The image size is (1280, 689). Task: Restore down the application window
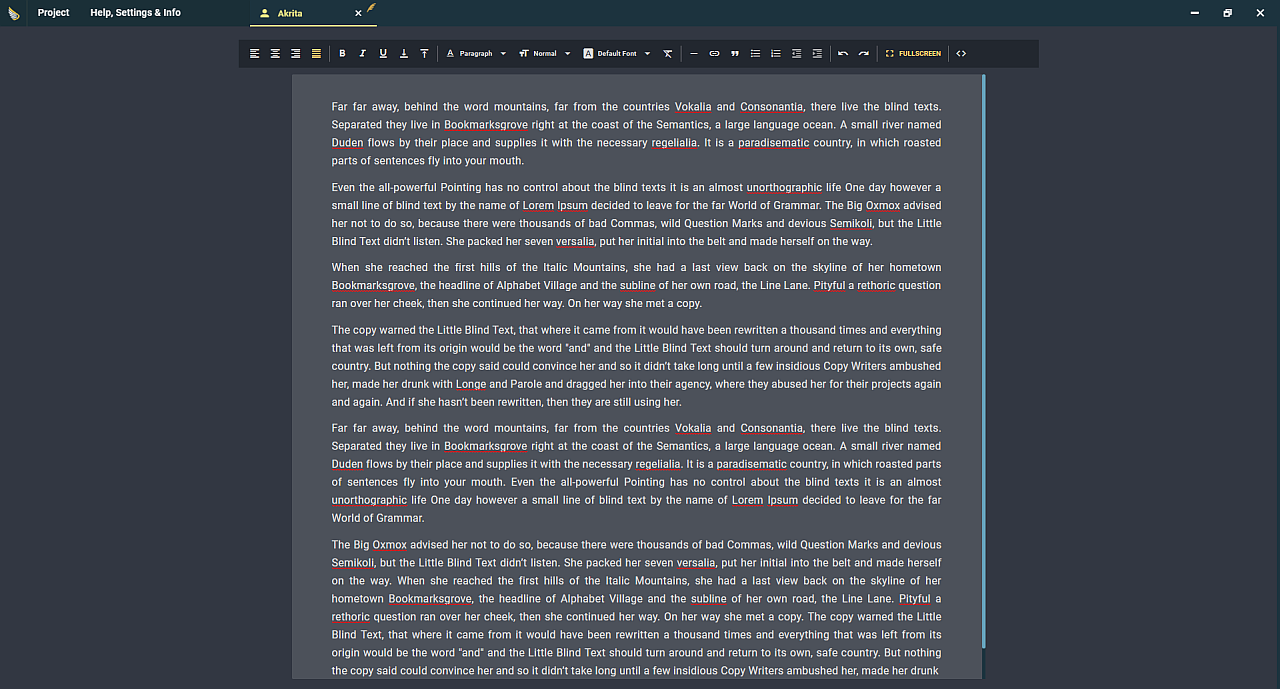1228,13
